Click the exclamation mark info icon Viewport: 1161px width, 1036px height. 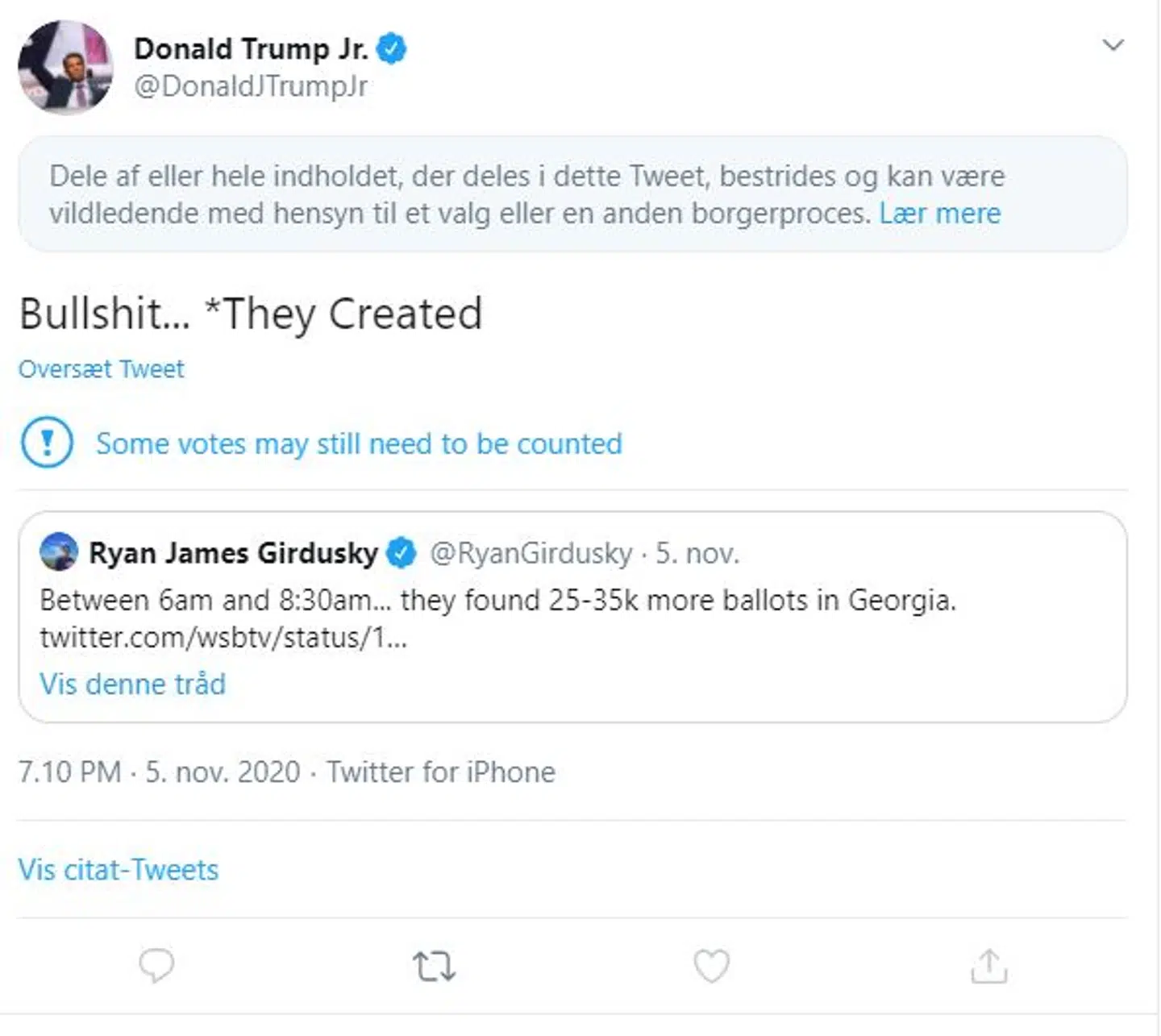coord(47,443)
